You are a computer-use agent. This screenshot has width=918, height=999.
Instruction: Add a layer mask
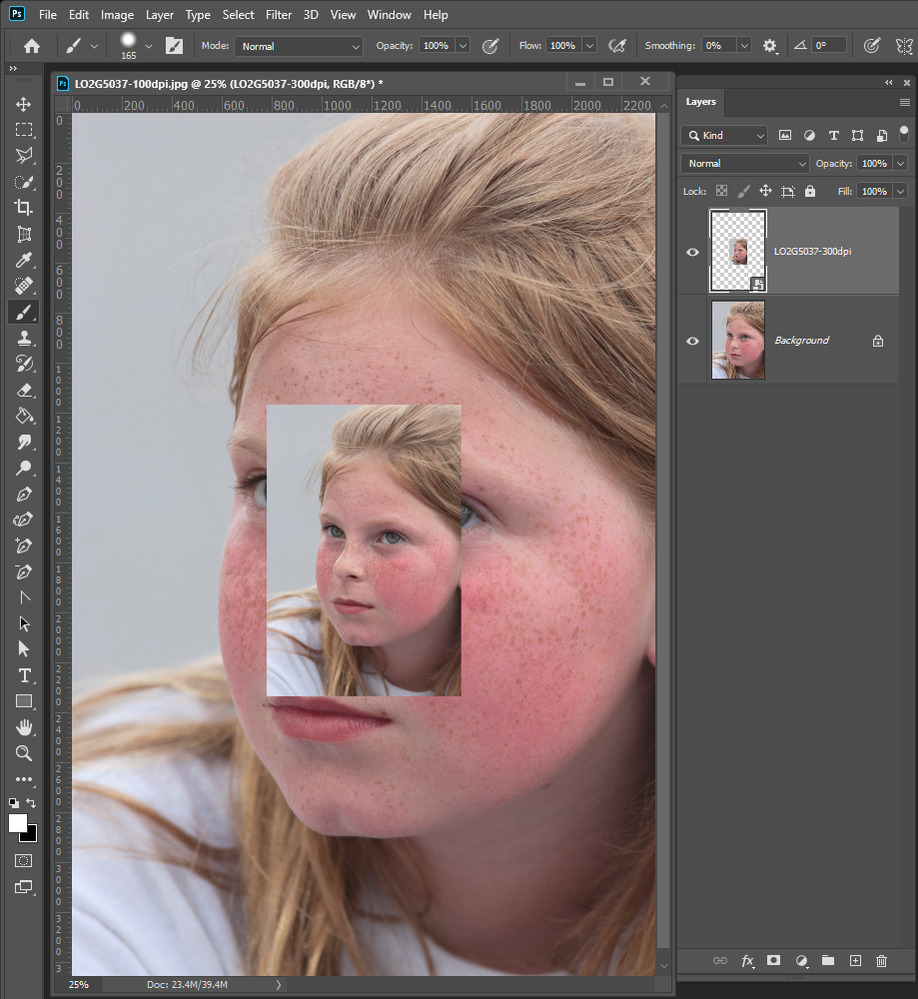[773, 961]
